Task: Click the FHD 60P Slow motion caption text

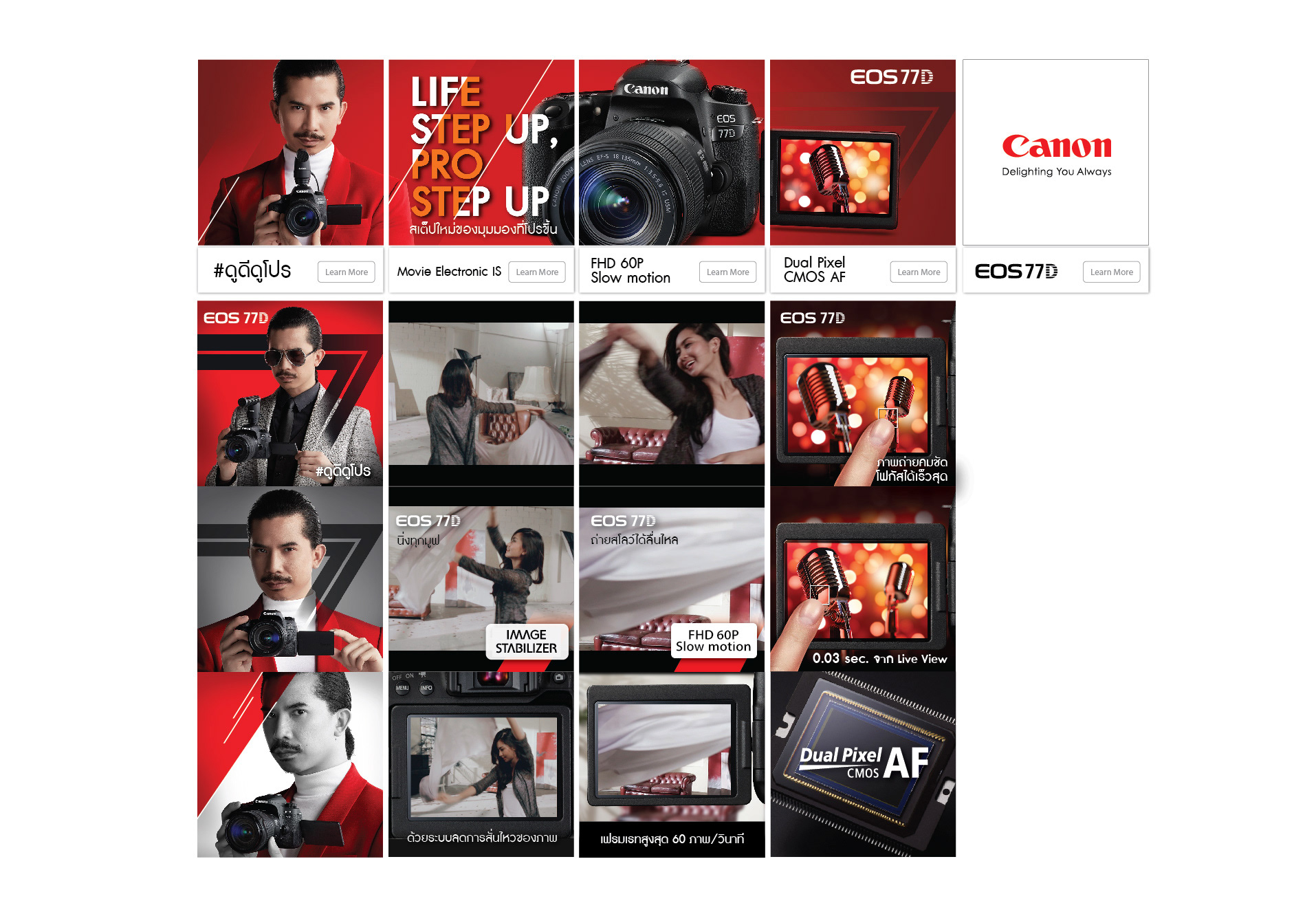Action: click(630, 270)
